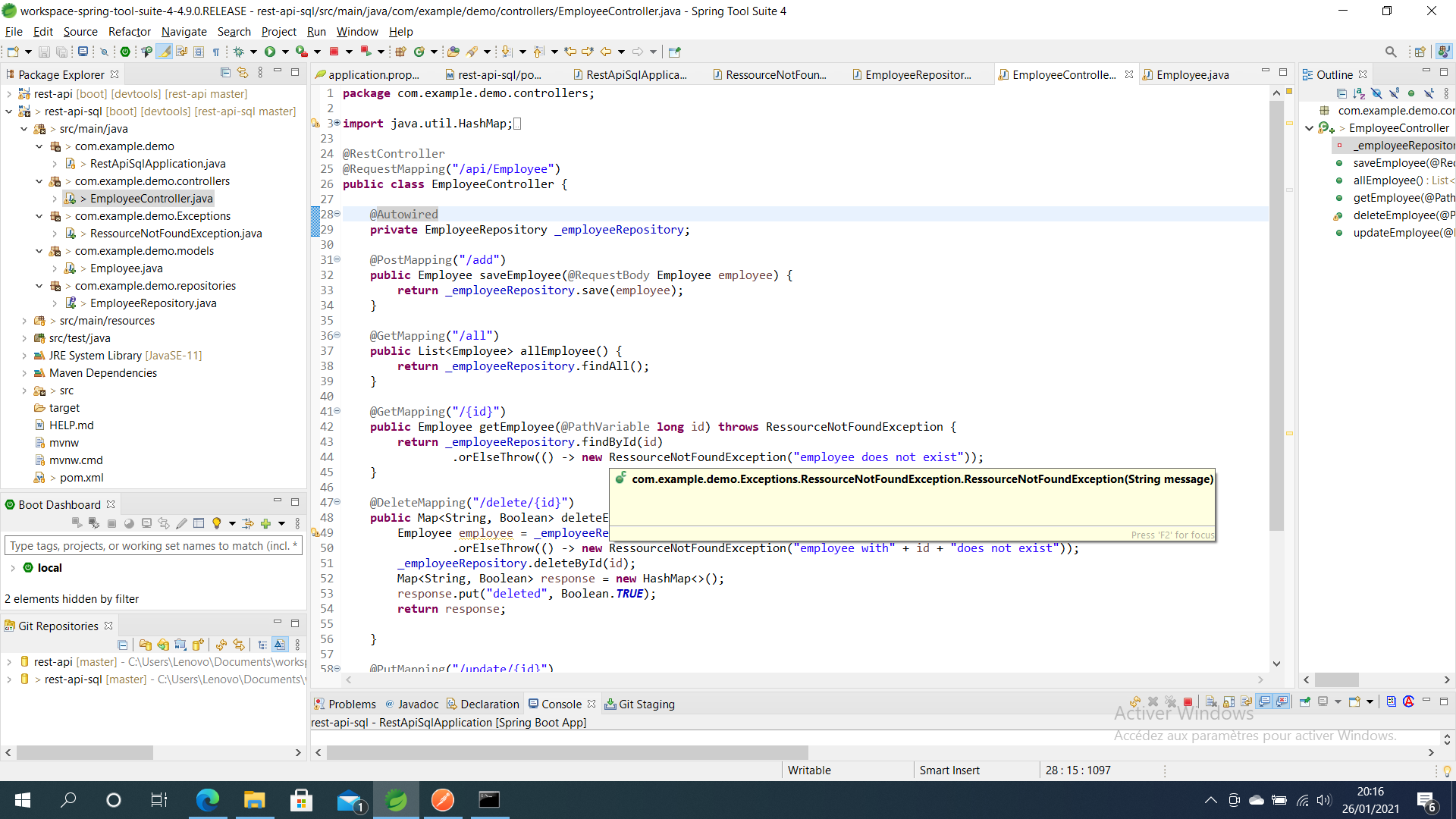Image resolution: width=1456 pixels, height=819 pixels.
Task: Collapse the com.example.demo.controllers package
Action: coord(39,181)
